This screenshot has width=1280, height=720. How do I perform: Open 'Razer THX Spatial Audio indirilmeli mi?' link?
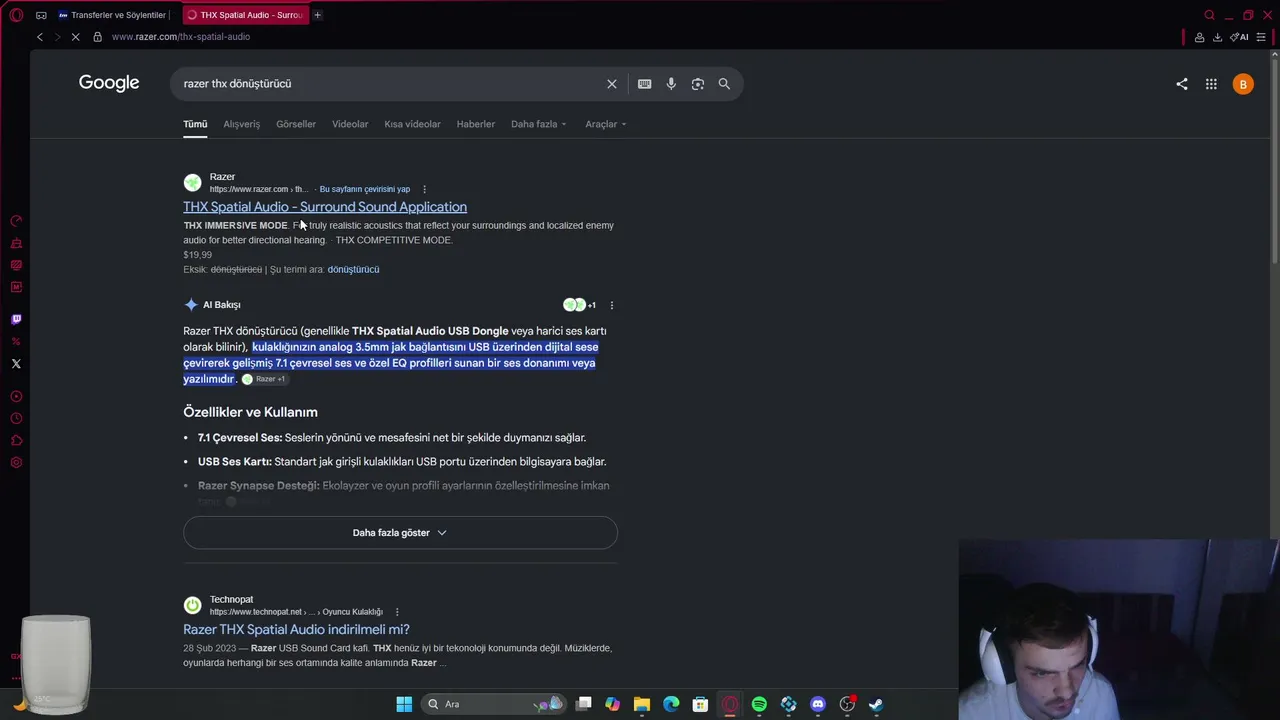click(x=296, y=629)
